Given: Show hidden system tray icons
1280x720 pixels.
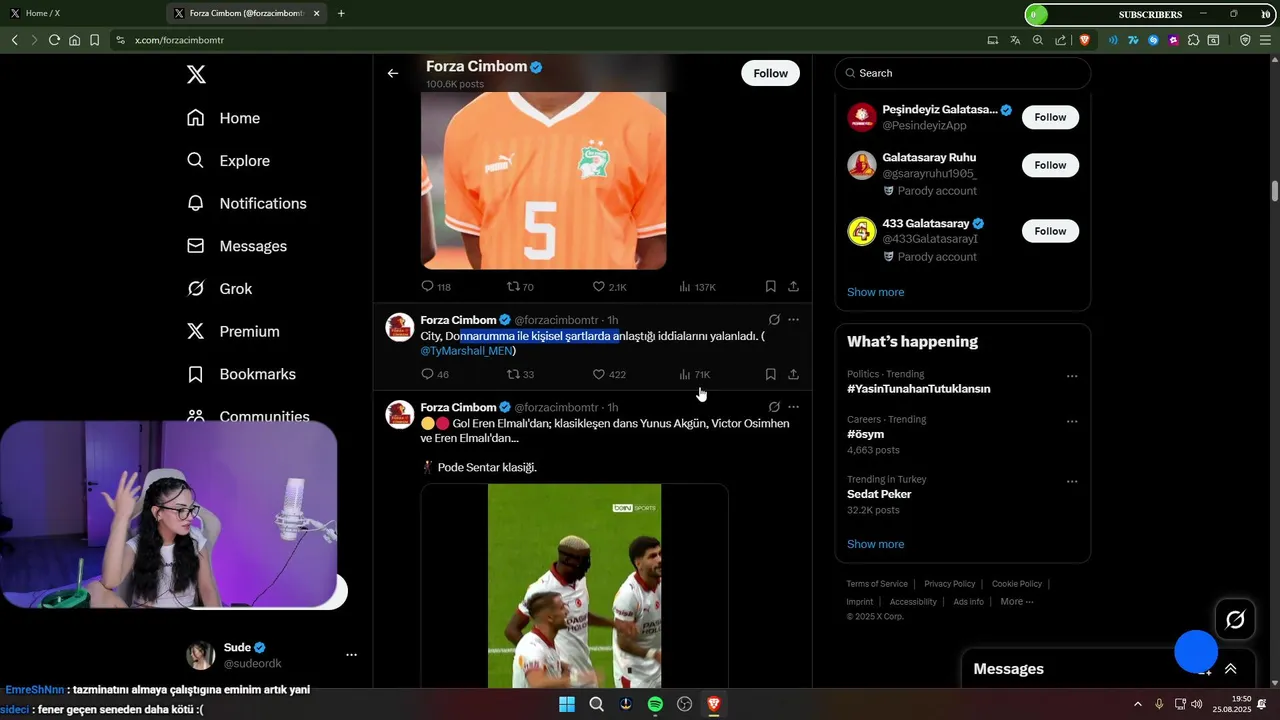Looking at the screenshot, I should (1137, 704).
